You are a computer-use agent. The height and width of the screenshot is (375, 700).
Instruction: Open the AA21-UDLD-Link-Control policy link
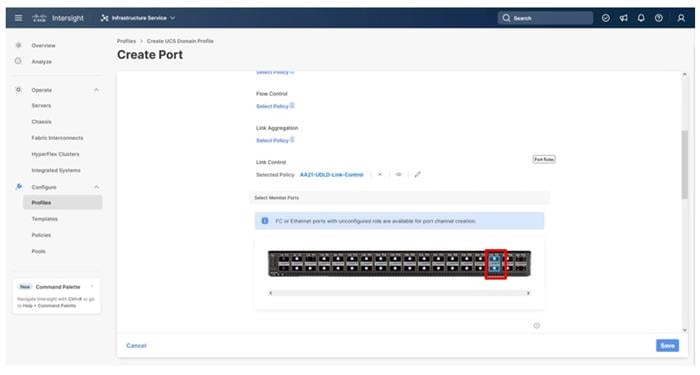click(x=332, y=175)
